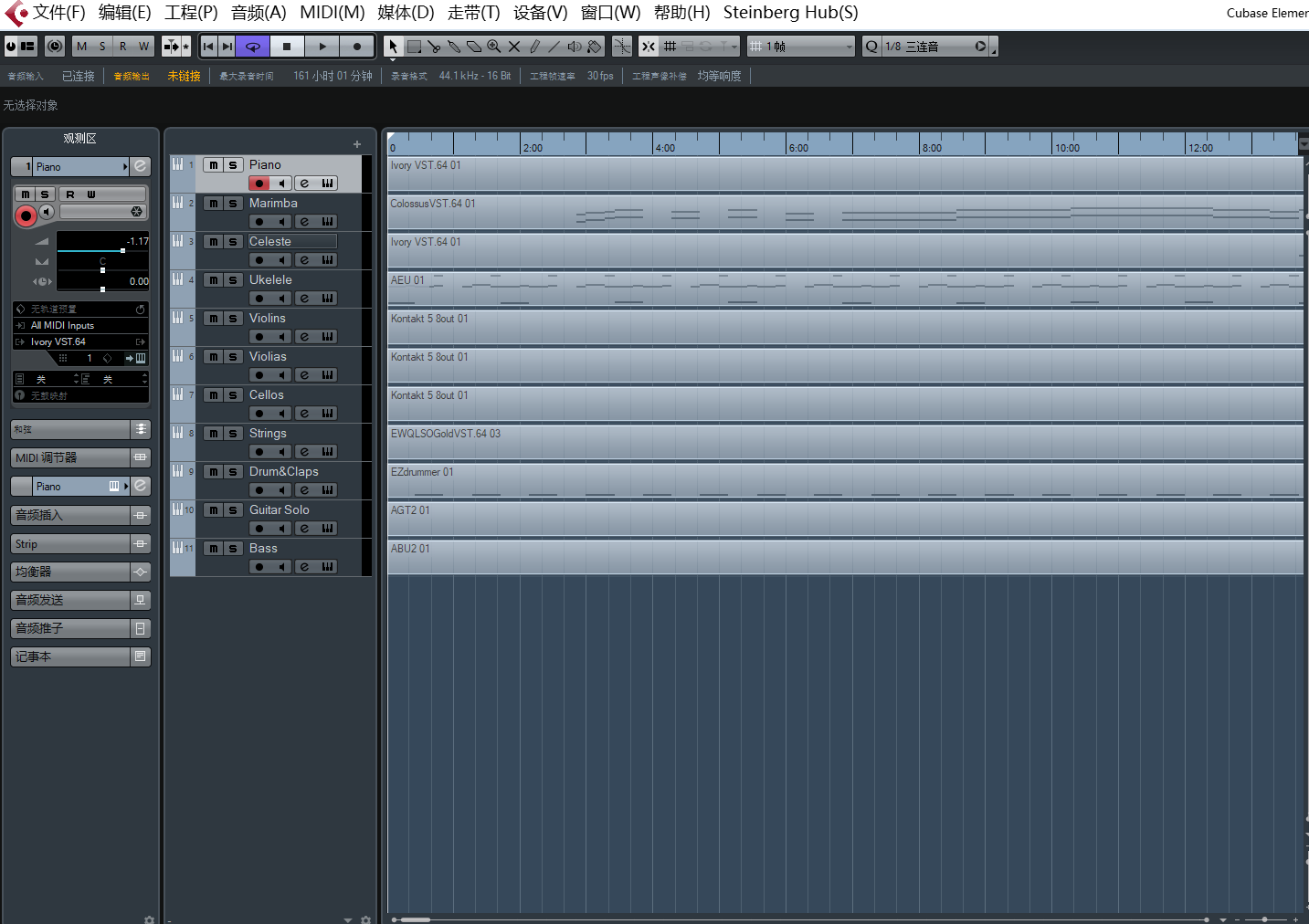This screenshot has width=1309, height=924.
Task: Expand the MIDI 调节器 section
Action: (x=80, y=457)
